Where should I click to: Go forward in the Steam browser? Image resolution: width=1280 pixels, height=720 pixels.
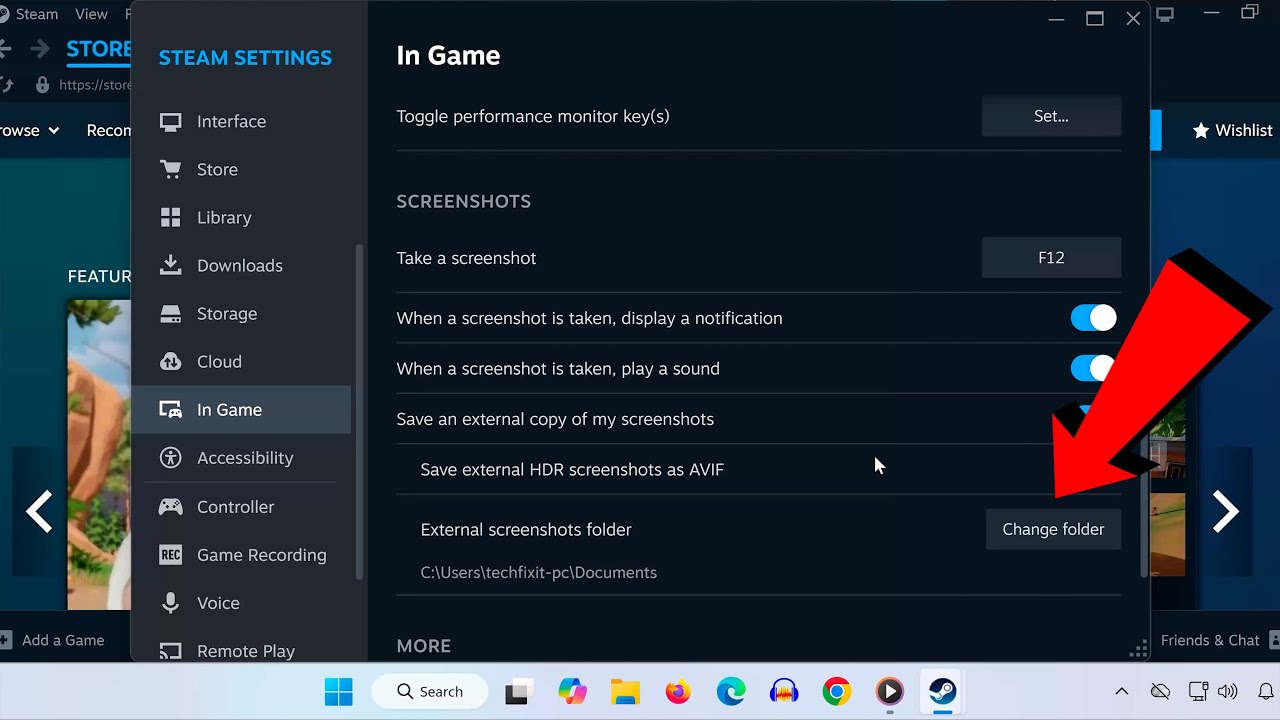(x=39, y=49)
